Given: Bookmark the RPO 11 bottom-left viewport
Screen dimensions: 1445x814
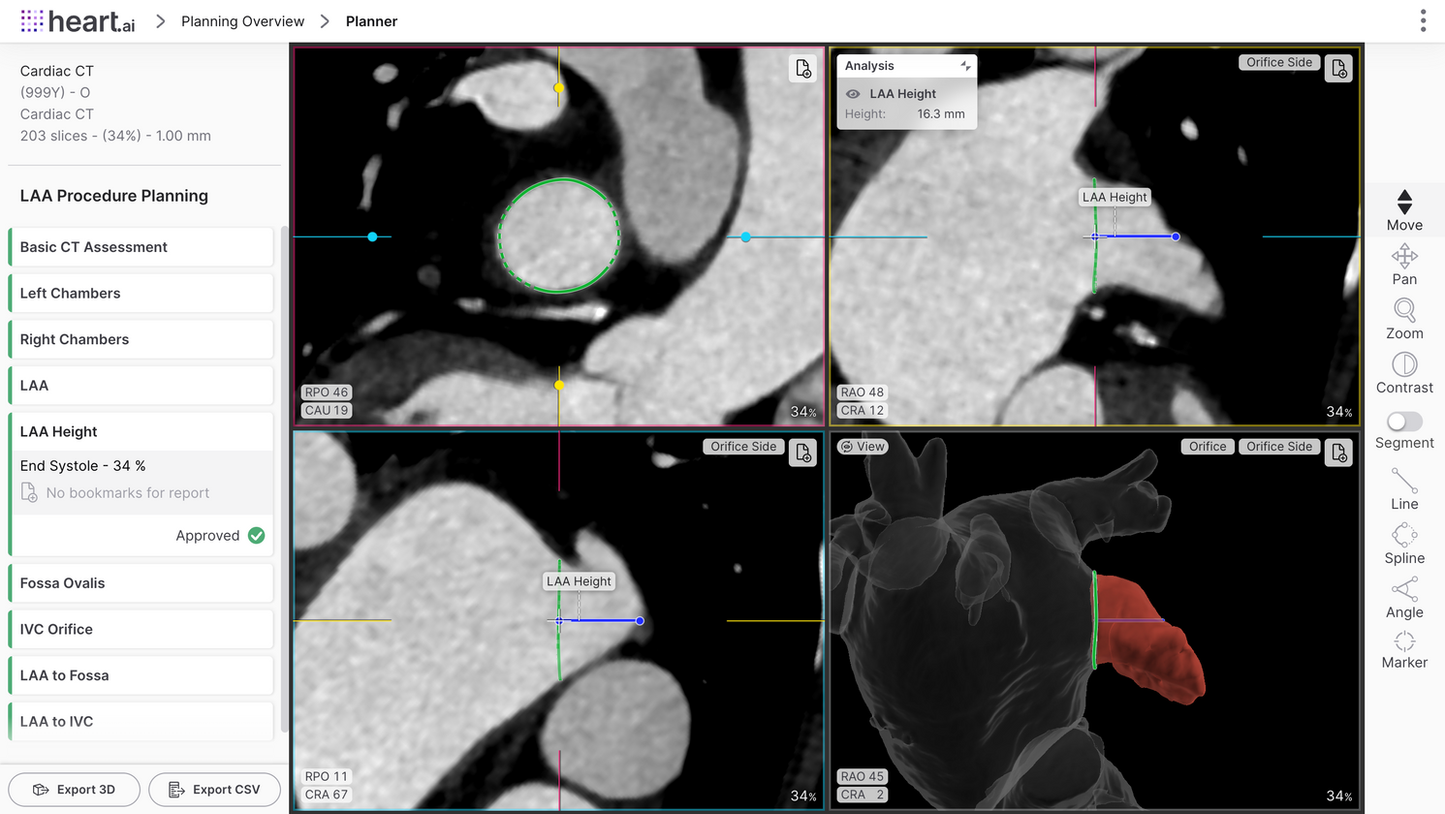Looking at the screenshot, I should click(803, 452).
